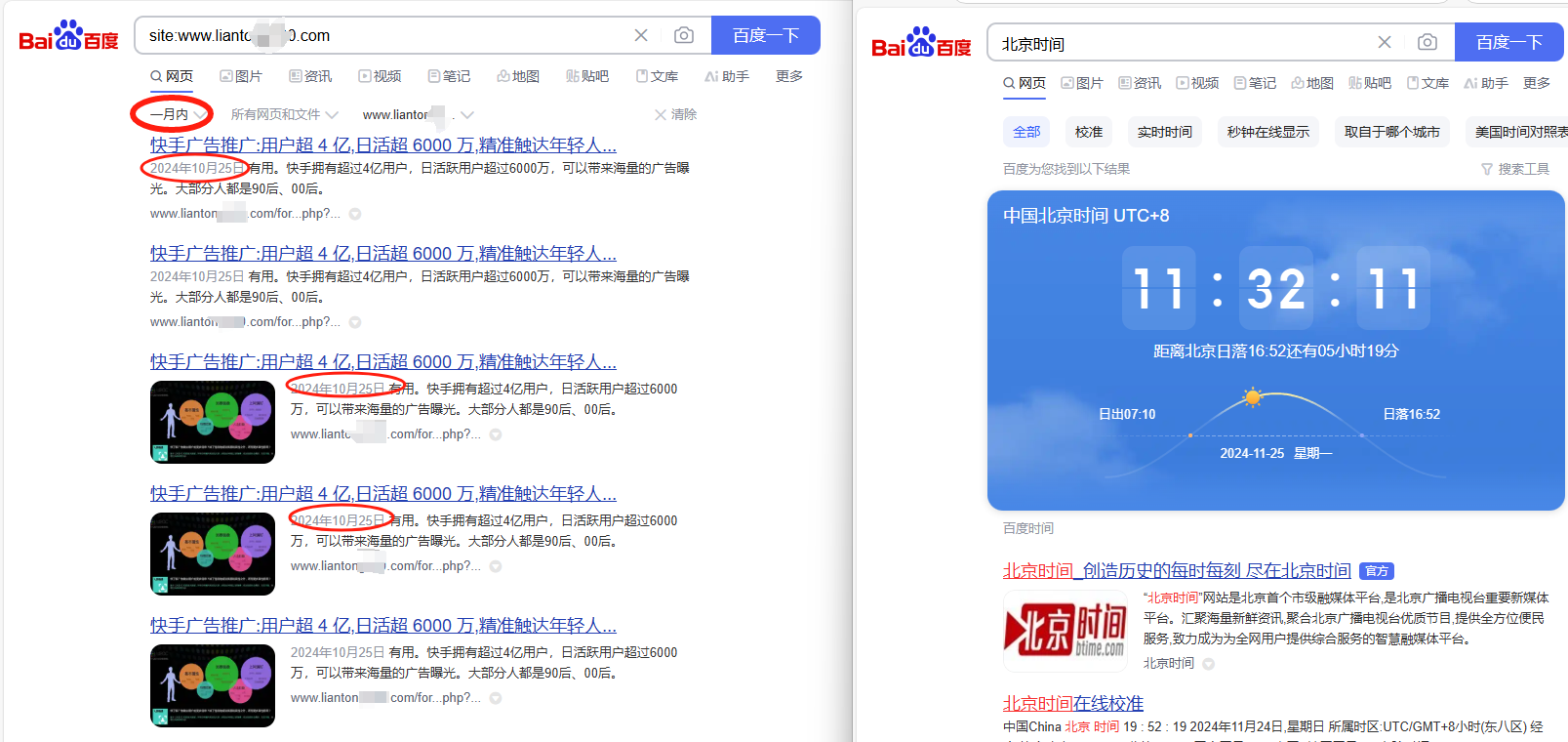Click the round icon after fifth result URL

[x=496, y=698]
